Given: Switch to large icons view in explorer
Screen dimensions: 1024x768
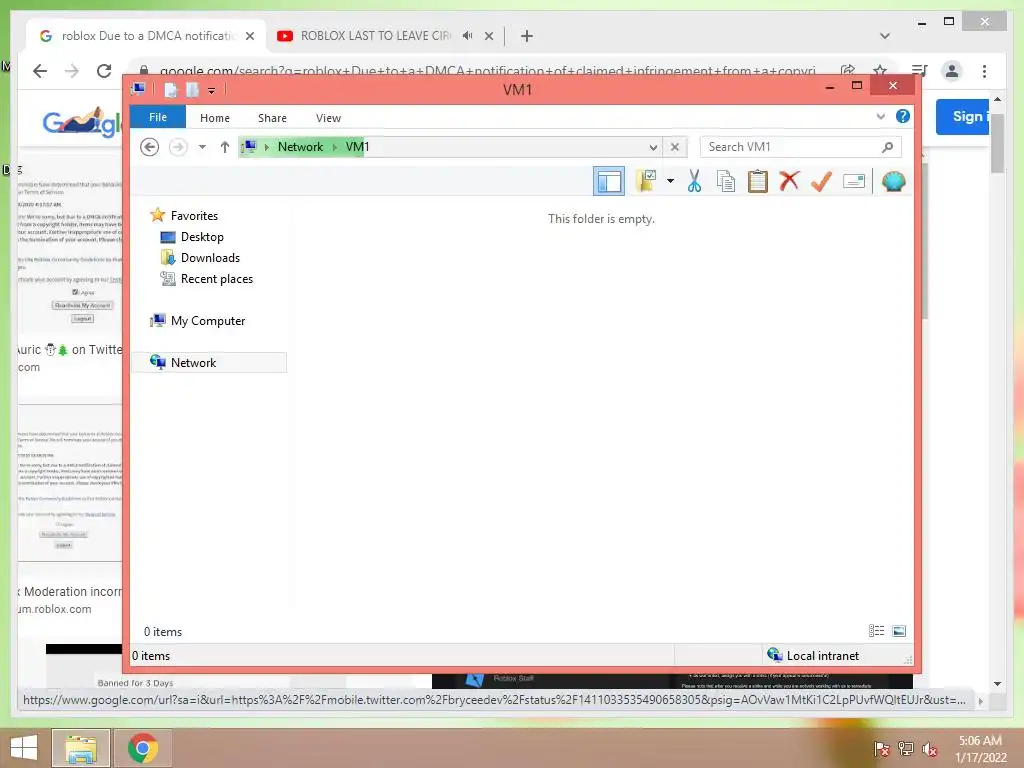Looking at the screenshot, I should 899,631.
